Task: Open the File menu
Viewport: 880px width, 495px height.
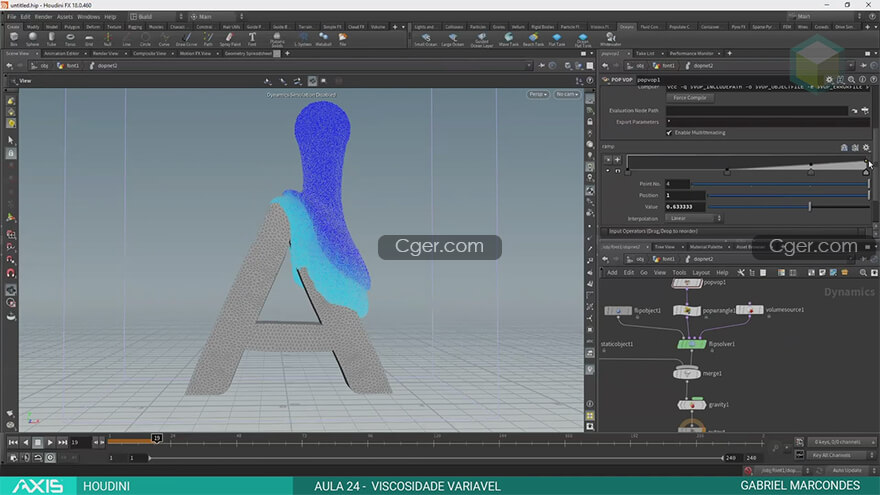Action: [x=11, y=17]
